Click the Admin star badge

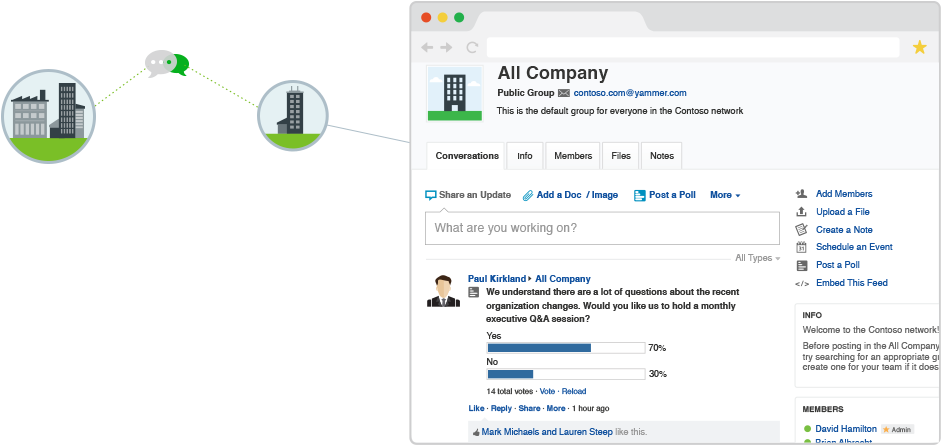(897, 429)
